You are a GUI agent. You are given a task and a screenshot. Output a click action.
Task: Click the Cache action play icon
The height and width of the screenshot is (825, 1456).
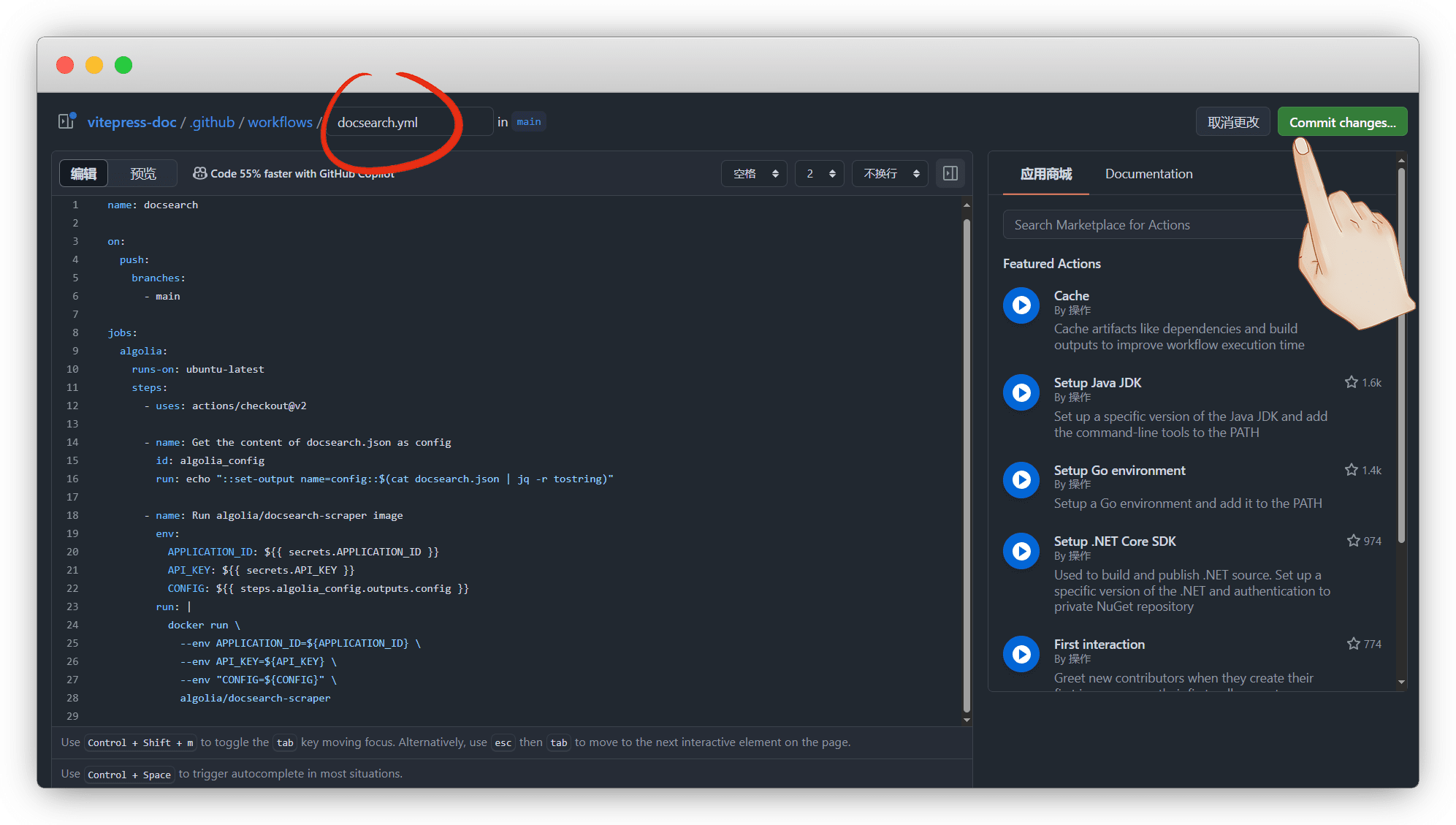pos(1021,305)
